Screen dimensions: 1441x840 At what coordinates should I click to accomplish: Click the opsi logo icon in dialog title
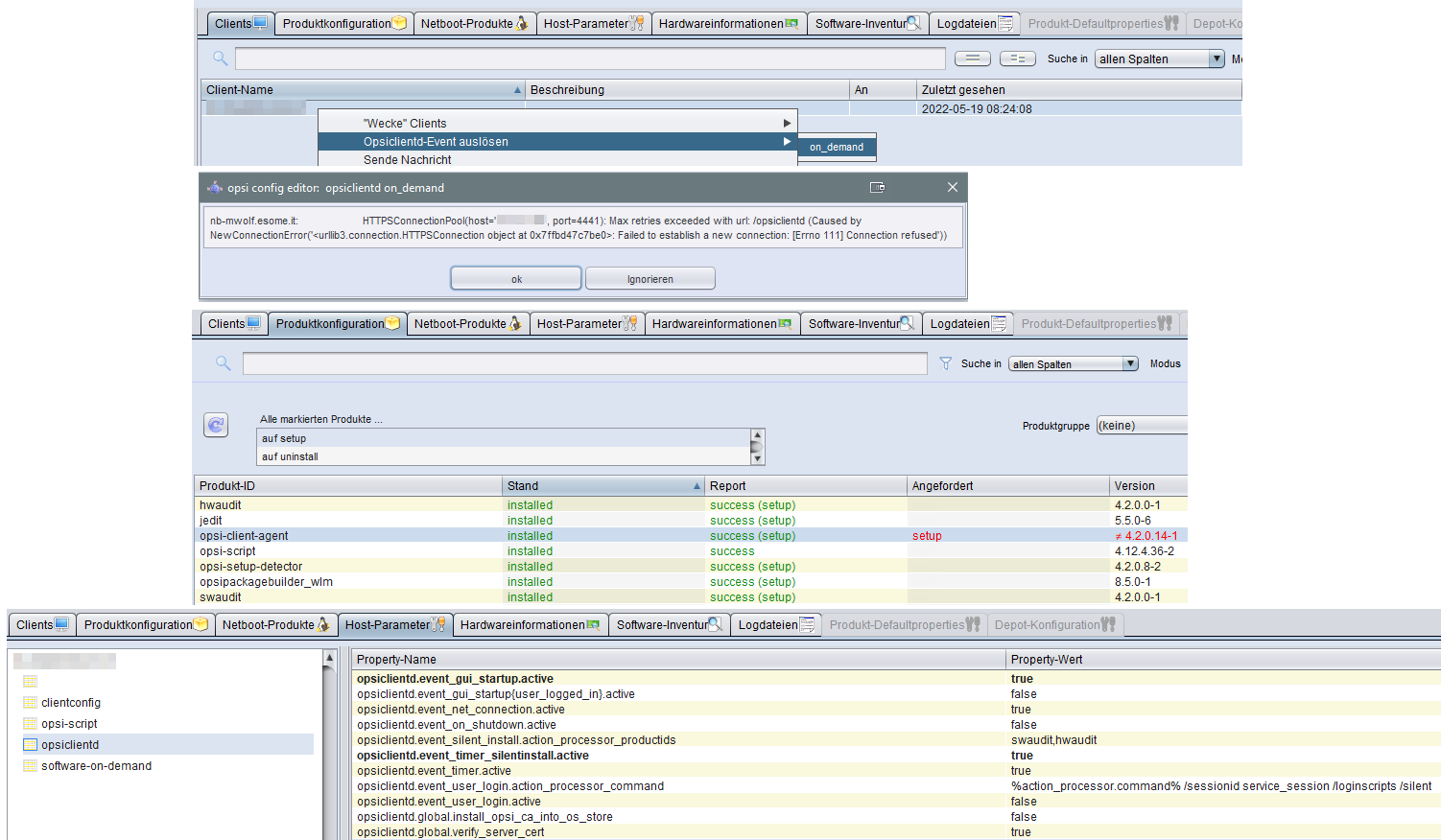(x=215, y=187)
